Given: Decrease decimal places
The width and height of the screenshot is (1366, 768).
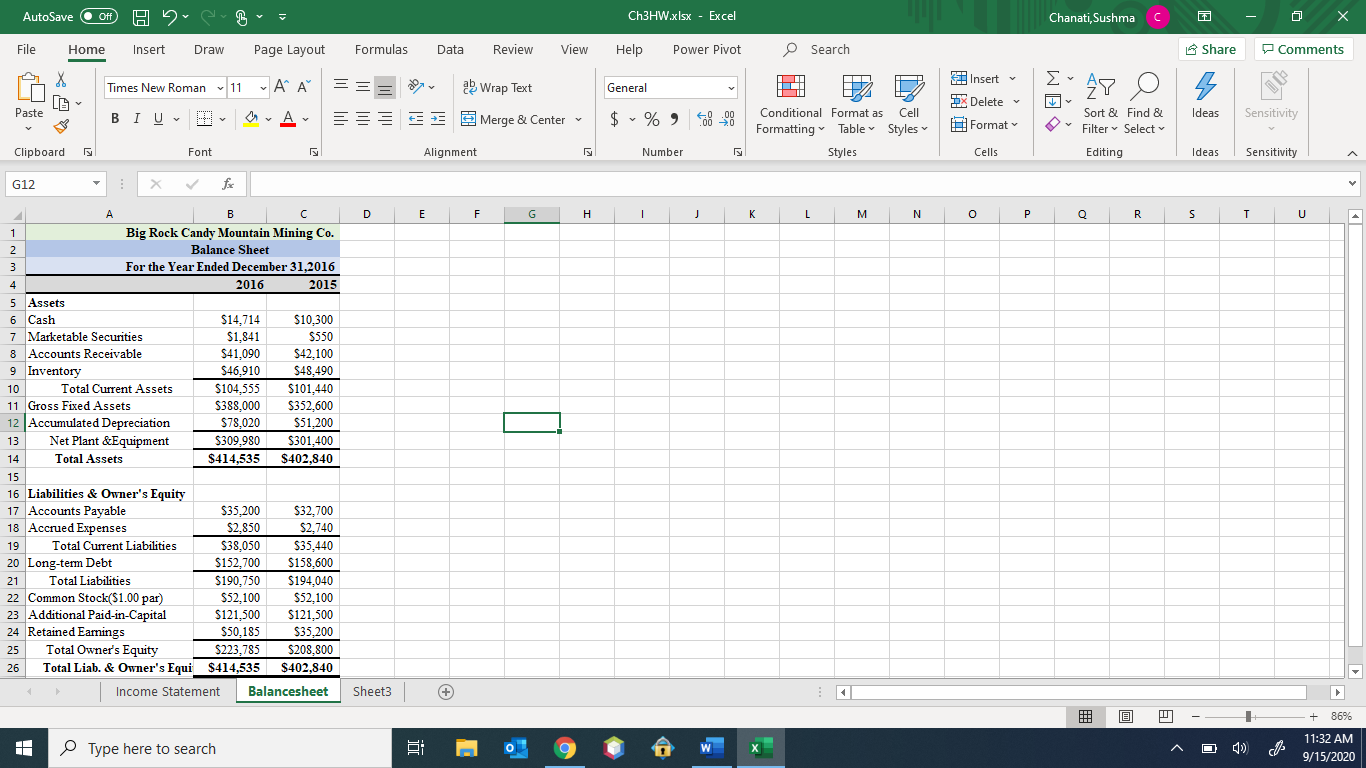Looking at the screenshot, I should [727, 120].
